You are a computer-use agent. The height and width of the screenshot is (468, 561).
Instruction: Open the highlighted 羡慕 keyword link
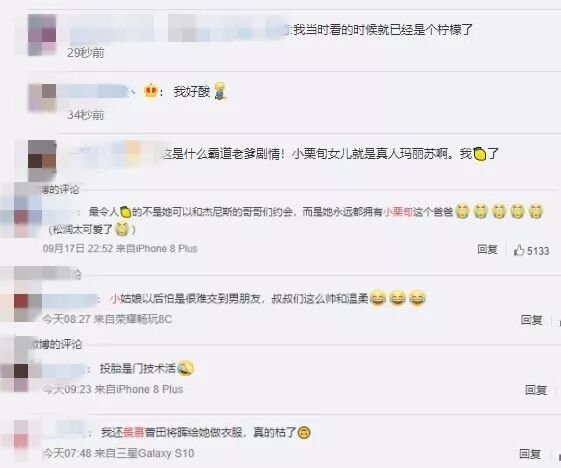point(133,433)
